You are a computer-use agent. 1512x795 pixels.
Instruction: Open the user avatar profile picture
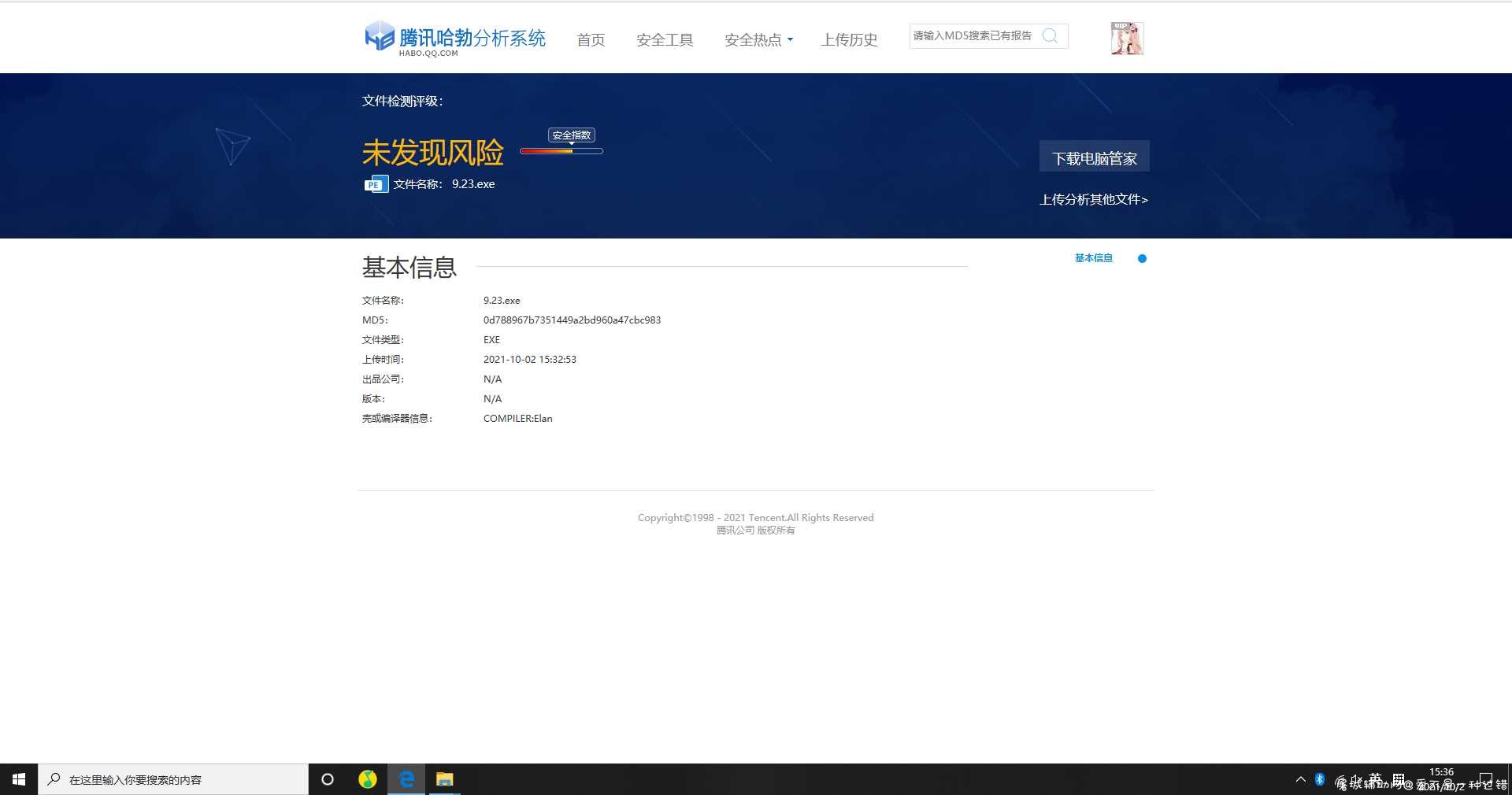[x=1127, y=38]
